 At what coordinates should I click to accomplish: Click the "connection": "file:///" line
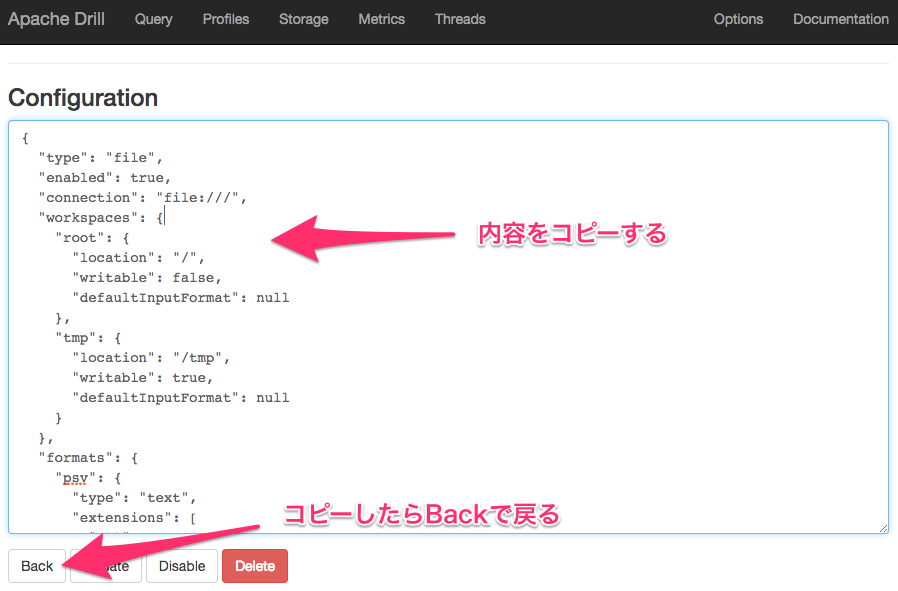point(143,198)
